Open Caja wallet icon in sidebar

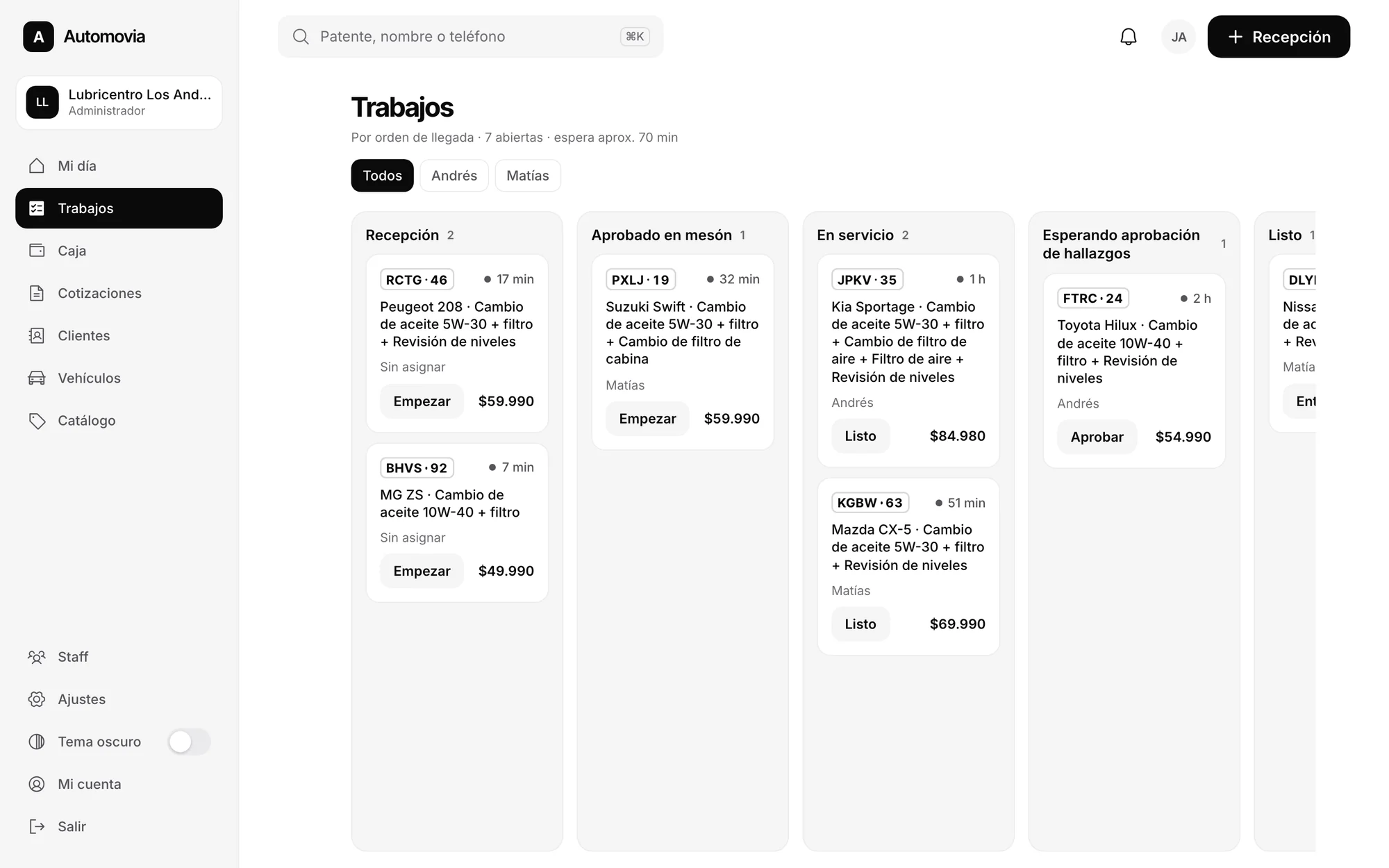tap(37, 251)
